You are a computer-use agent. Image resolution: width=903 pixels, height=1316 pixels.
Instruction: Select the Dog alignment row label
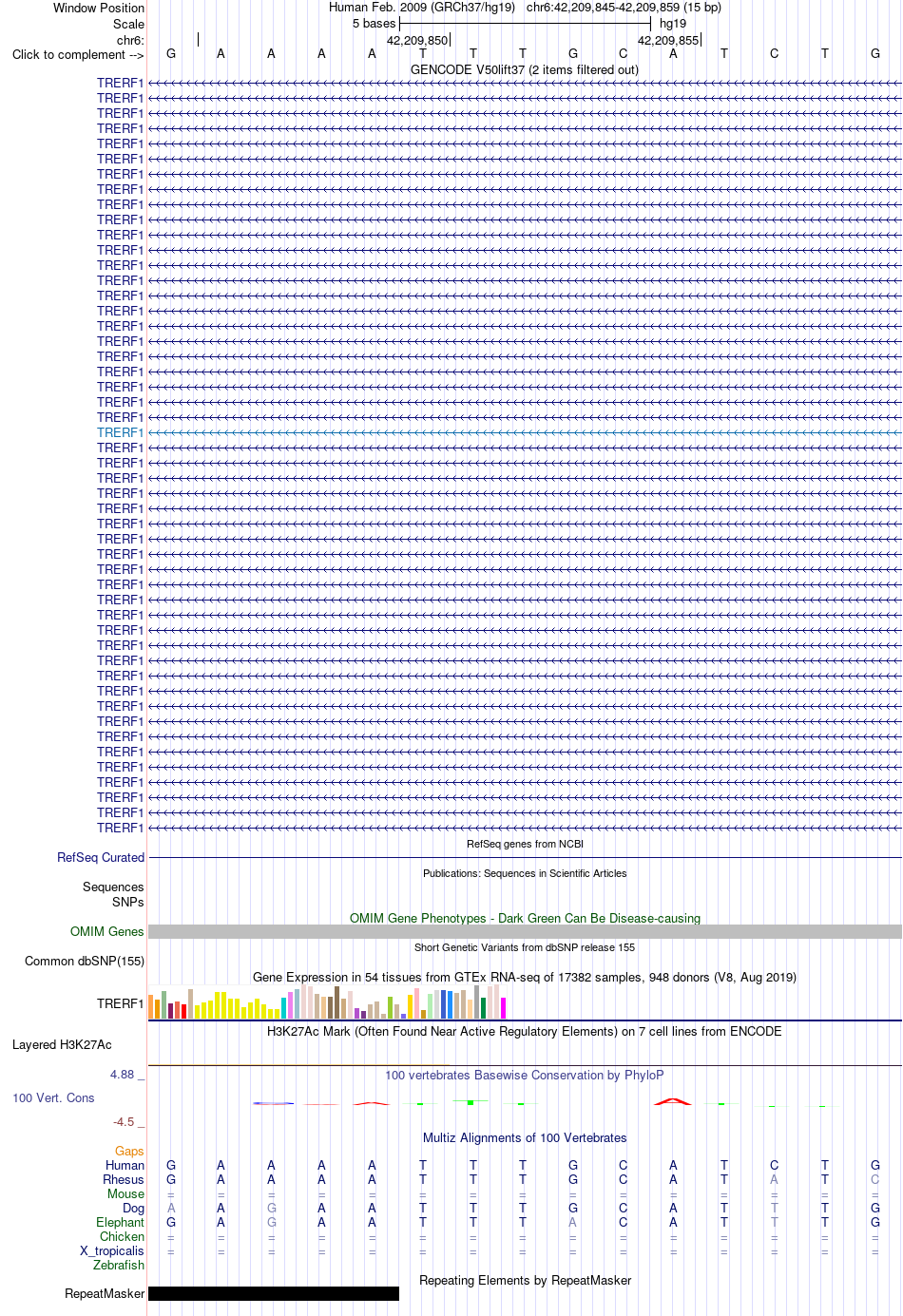pos(134,1208)
